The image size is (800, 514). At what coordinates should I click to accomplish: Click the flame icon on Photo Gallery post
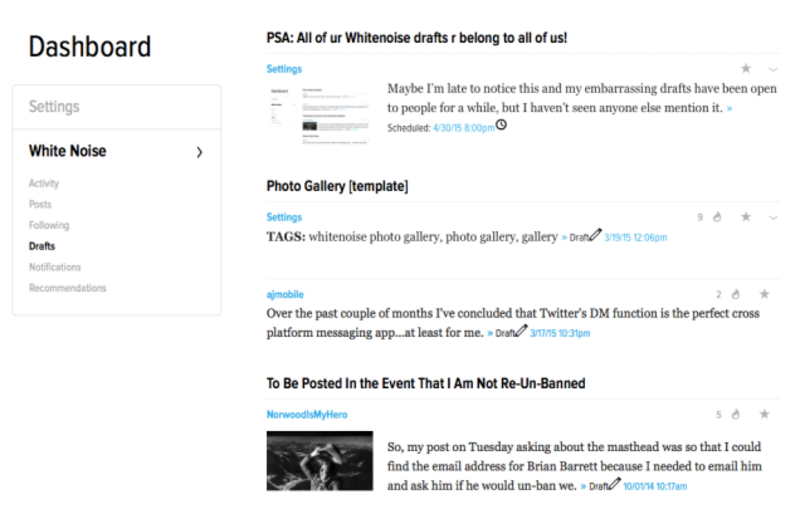point(716,217)
